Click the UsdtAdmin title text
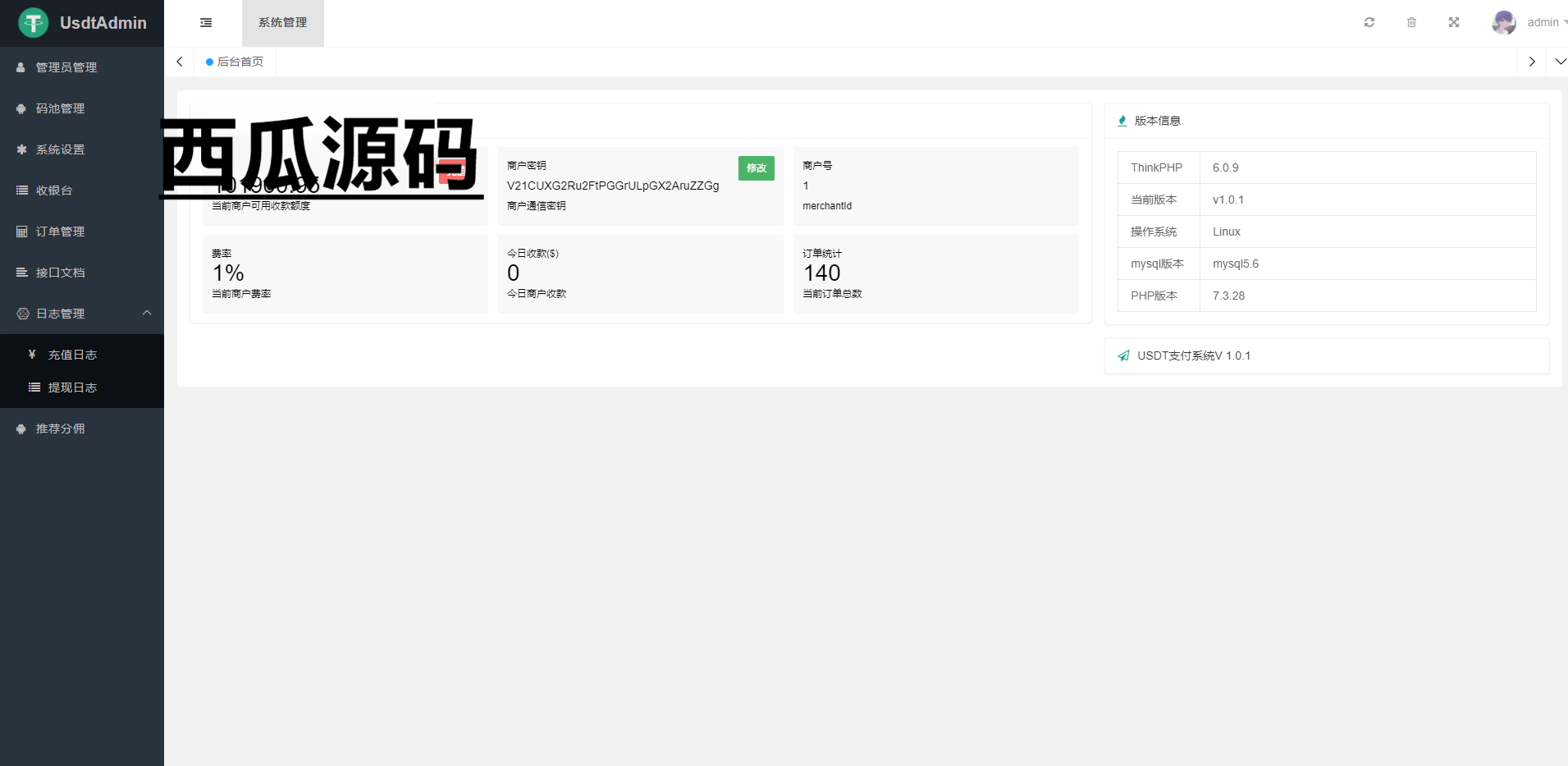The image size is (1568, 766). click(103, 23)
